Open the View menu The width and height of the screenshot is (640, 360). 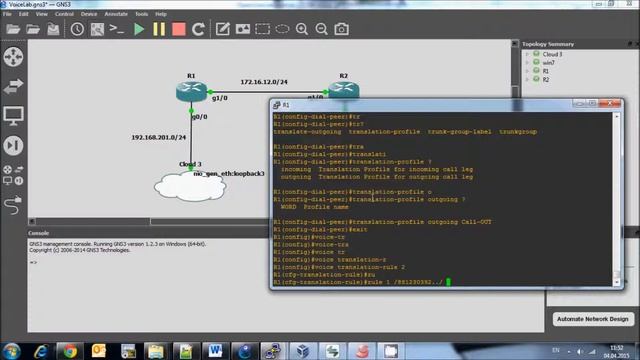pos(41,14)
